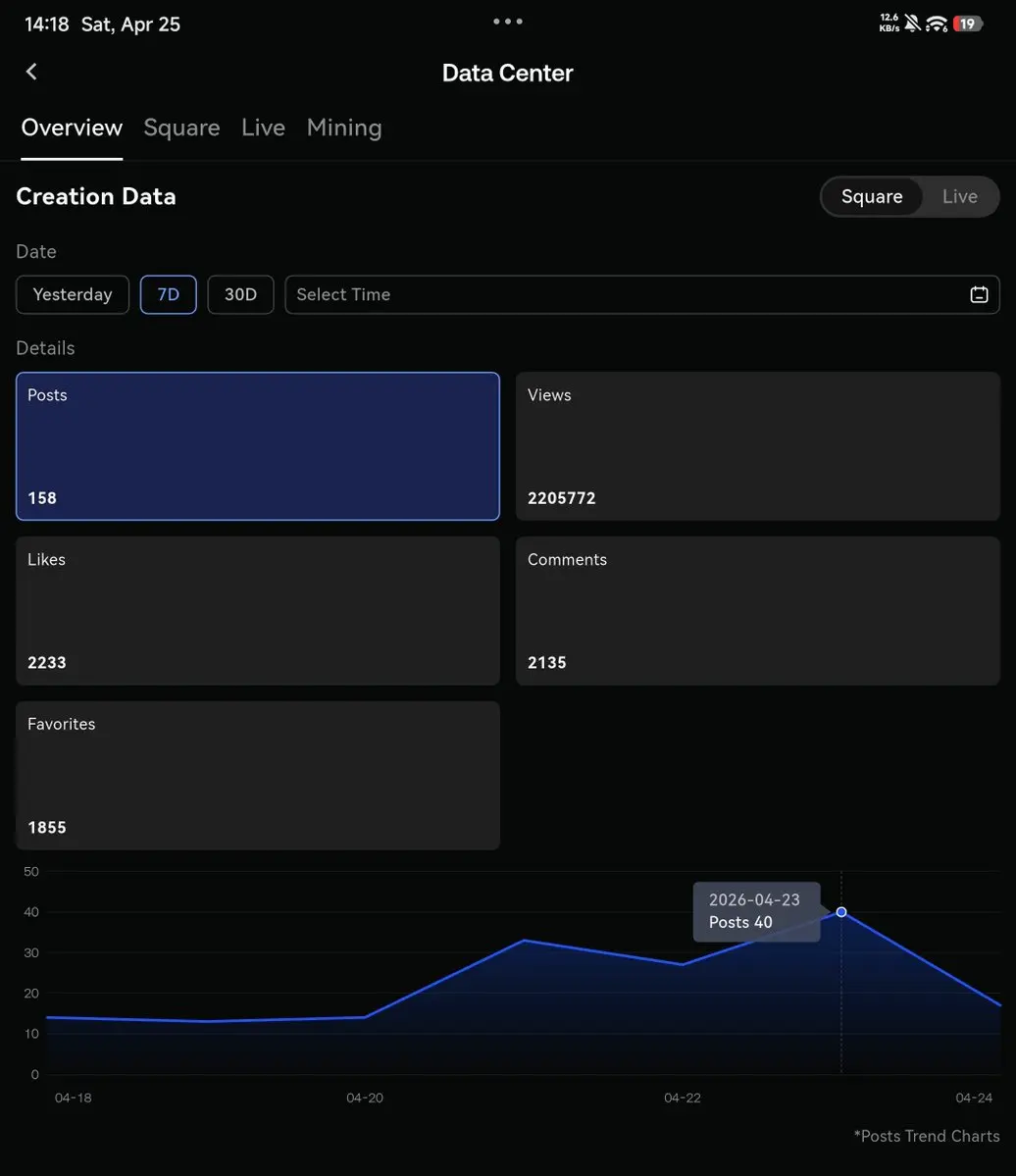Select the Favorites metric card
Viewport: 1016px width, 1176px height.
pos(257,775)
